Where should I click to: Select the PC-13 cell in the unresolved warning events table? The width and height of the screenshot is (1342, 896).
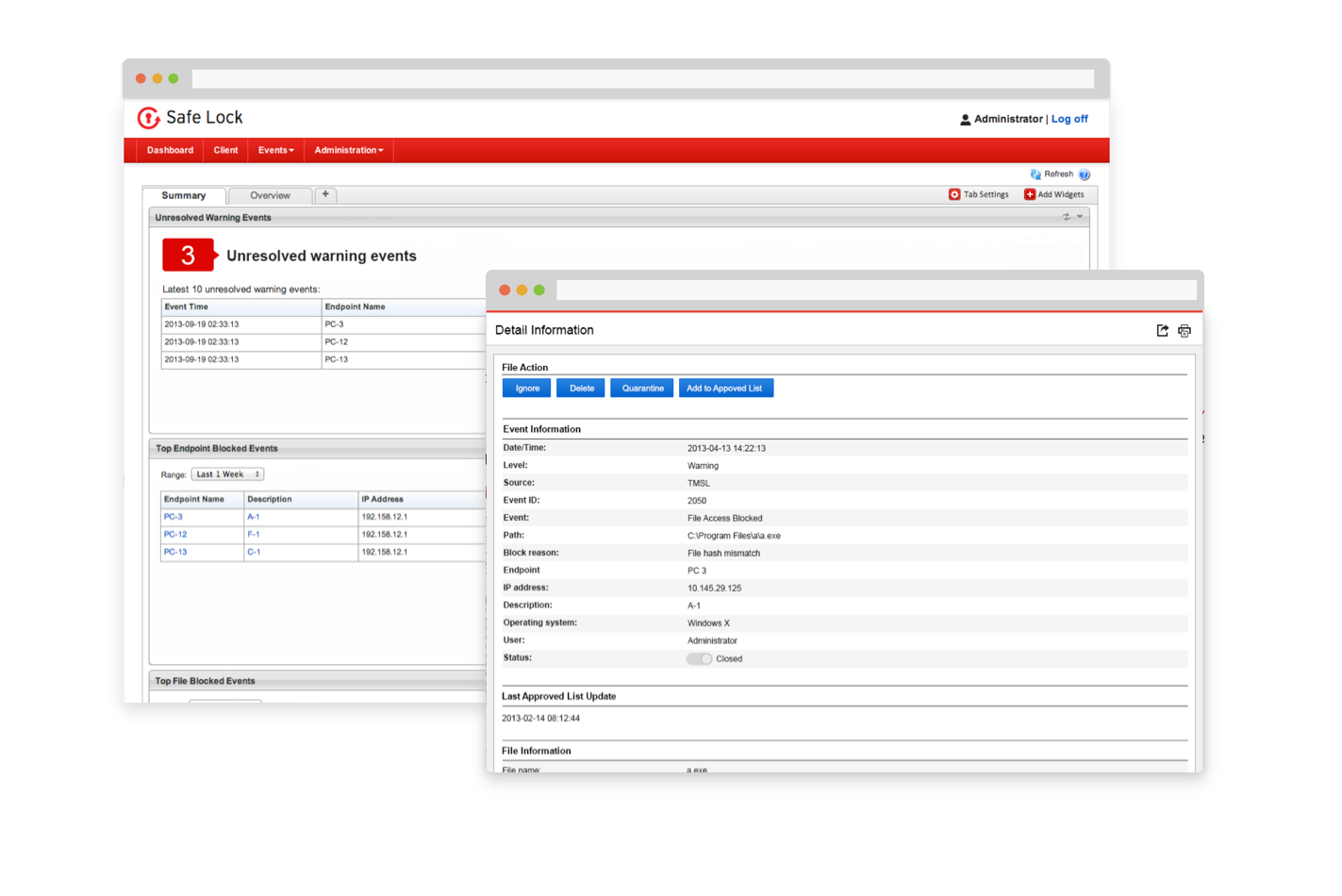404,359
